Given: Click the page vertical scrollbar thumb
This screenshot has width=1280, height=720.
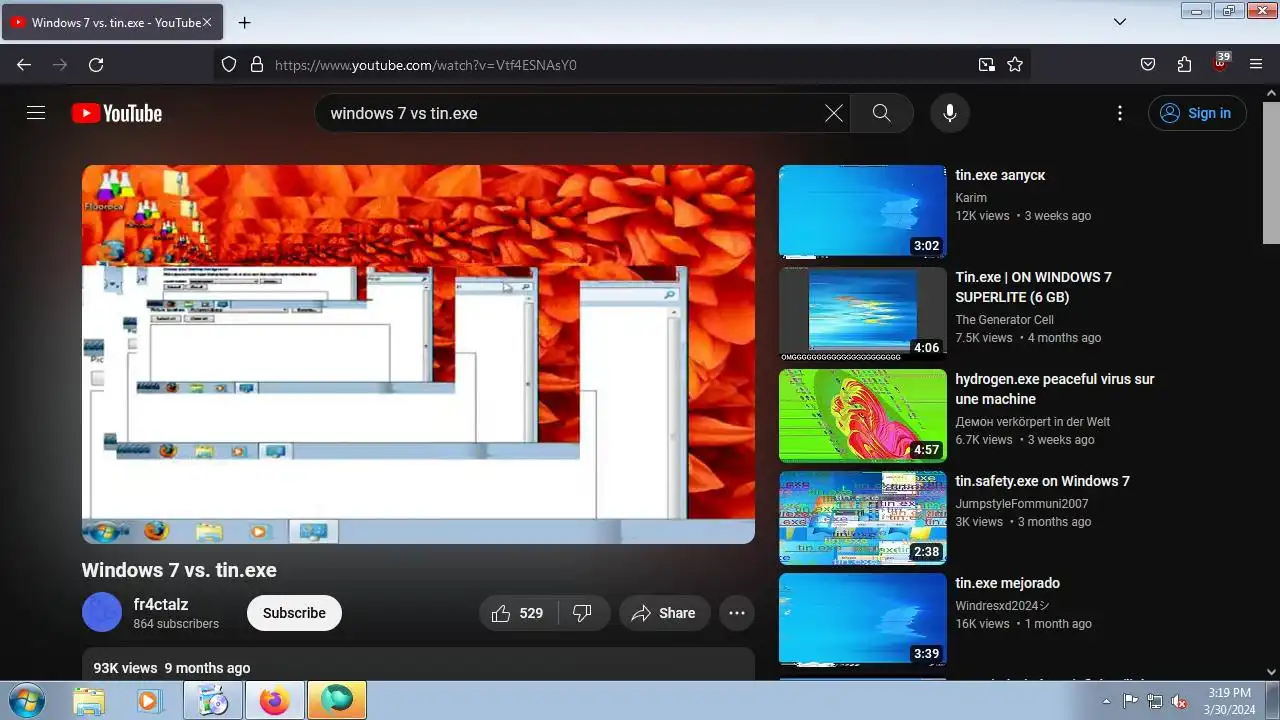Looking at the screenshot, I should 1271,171.
